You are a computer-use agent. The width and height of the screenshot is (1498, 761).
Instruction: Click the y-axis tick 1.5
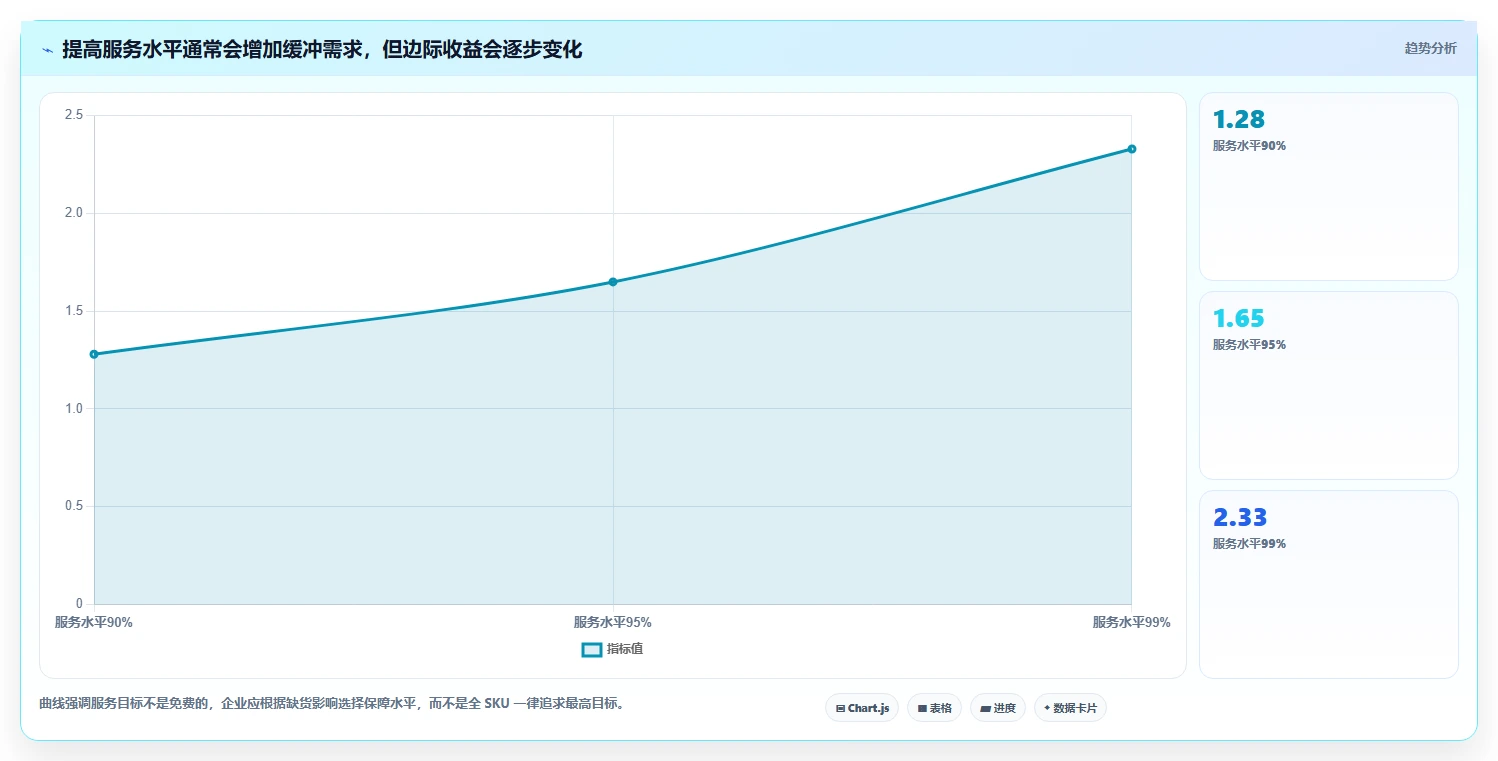tap(73, 311)
